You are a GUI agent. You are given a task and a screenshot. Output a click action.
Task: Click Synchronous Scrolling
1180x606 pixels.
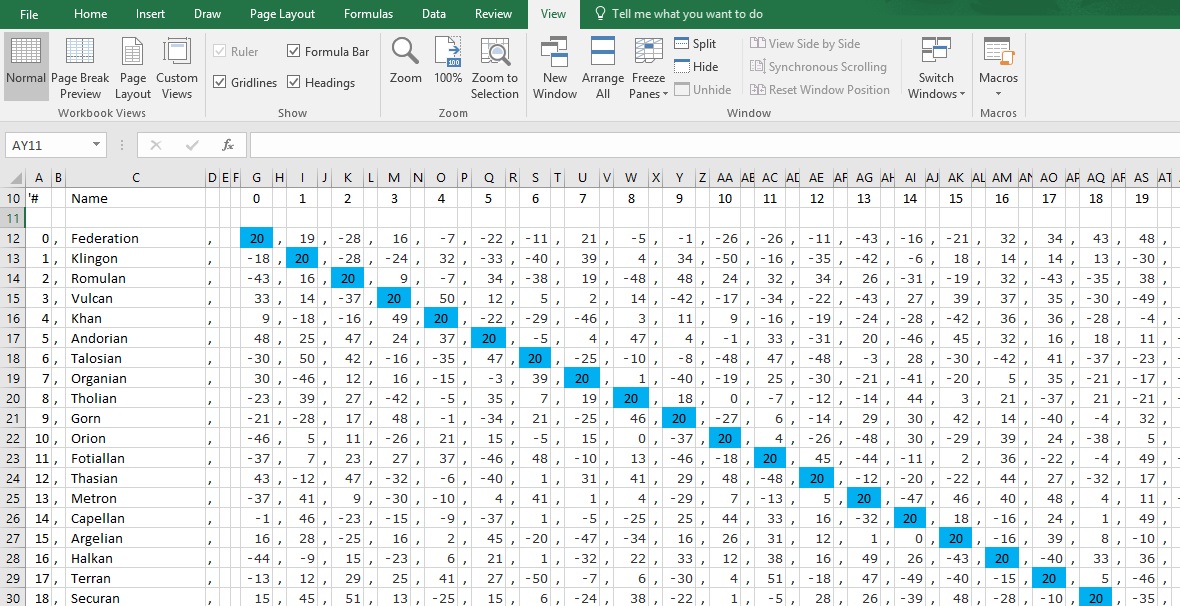[x=818, y=66]
